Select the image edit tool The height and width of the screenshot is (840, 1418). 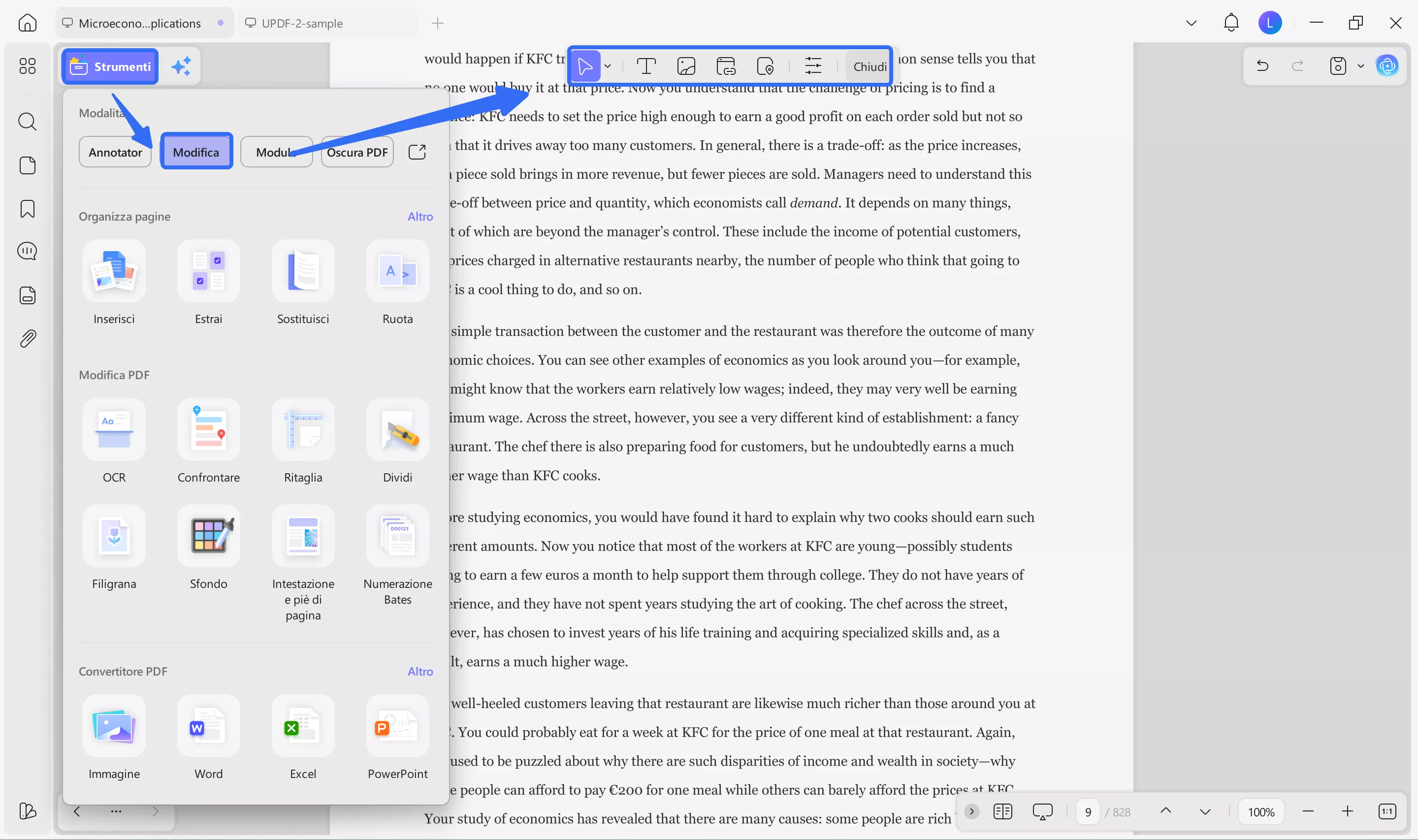[x=686, y=66]
